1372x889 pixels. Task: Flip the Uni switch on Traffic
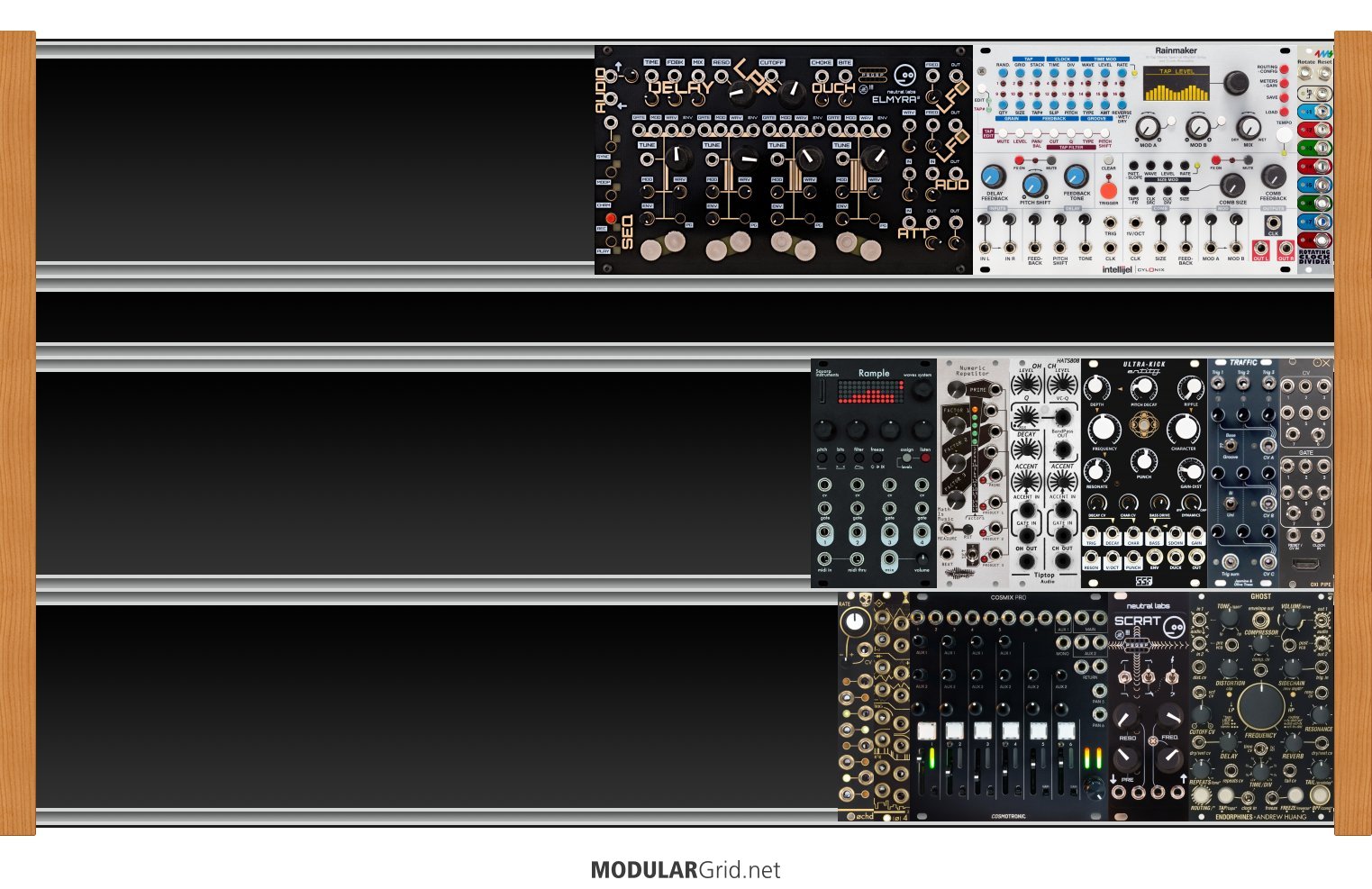[x=1230, y=505]
